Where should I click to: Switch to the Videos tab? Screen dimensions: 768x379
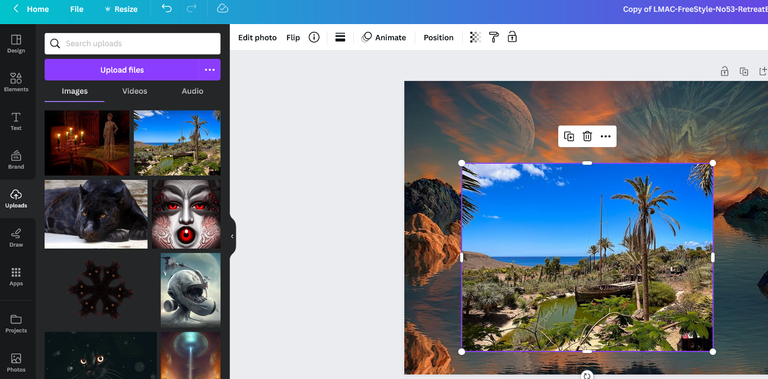tap(135, 91)
